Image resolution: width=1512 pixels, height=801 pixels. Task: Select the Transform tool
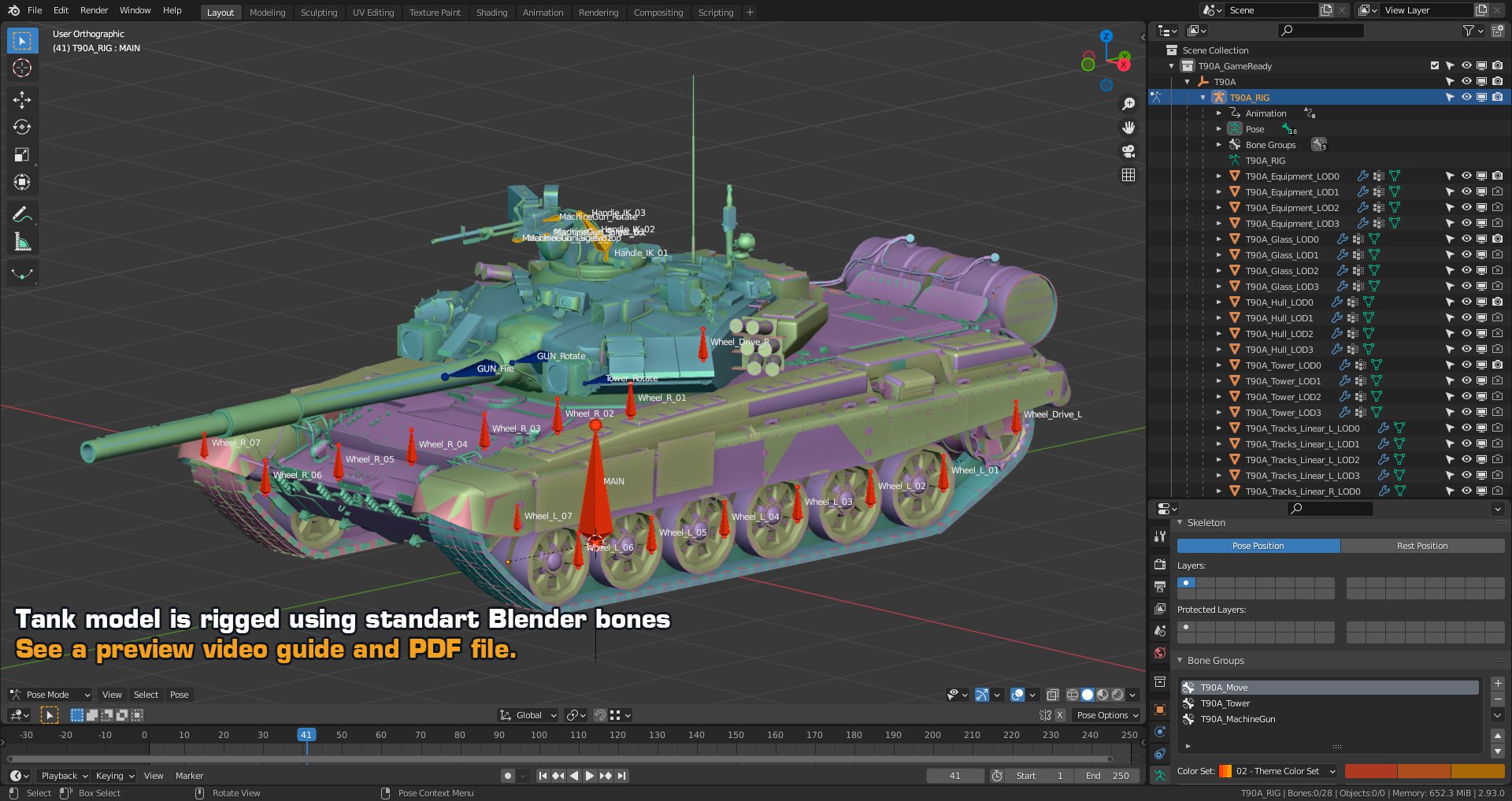click(22, 182)
